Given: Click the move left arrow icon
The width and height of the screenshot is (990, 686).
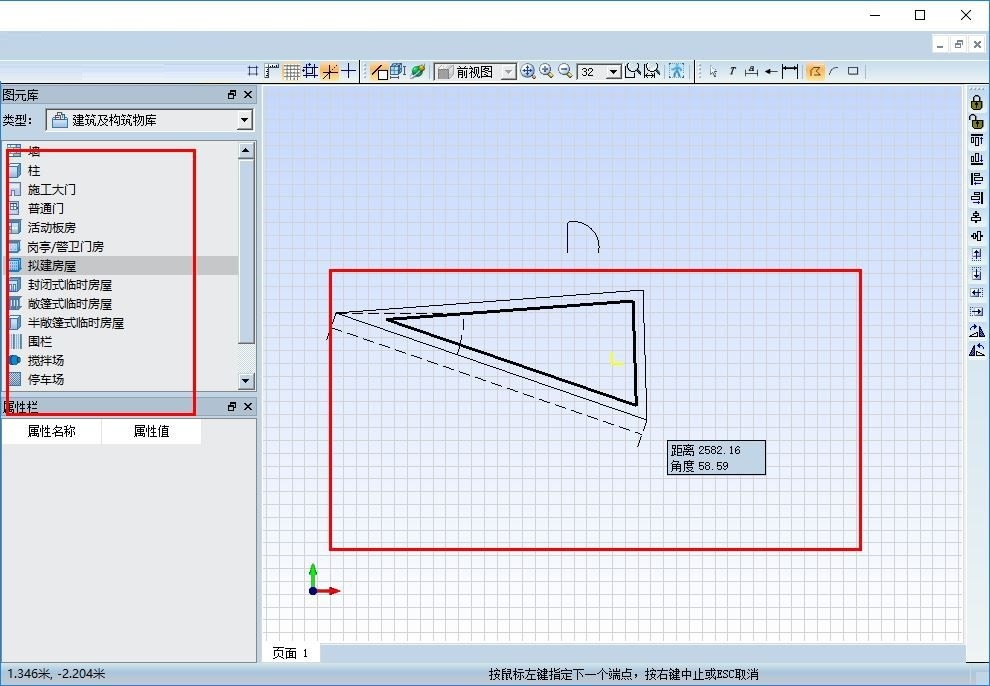Looking at the screenshot, I should coord(977,293).
